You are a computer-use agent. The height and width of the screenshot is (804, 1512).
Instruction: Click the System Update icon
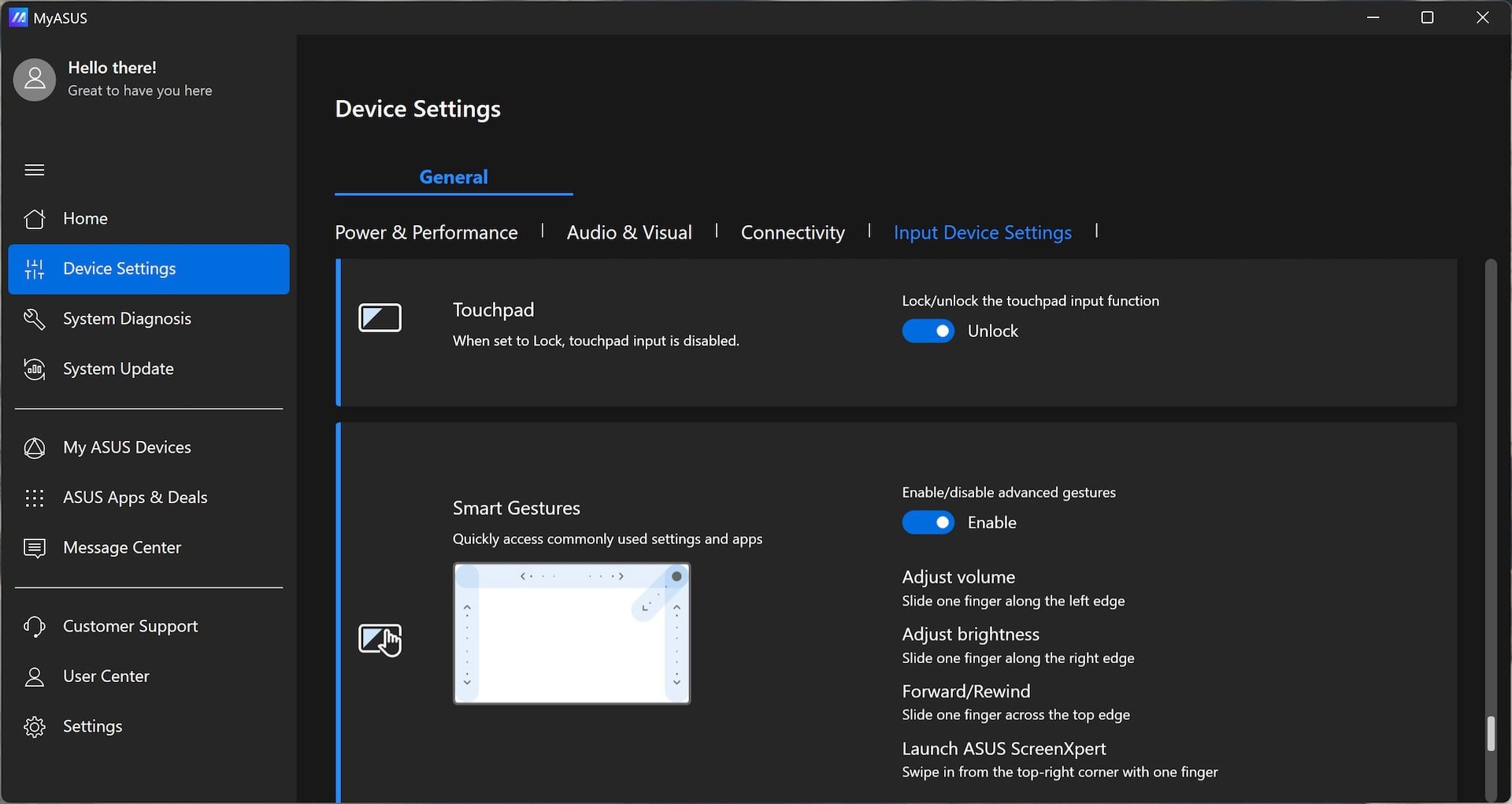point(35,369)
